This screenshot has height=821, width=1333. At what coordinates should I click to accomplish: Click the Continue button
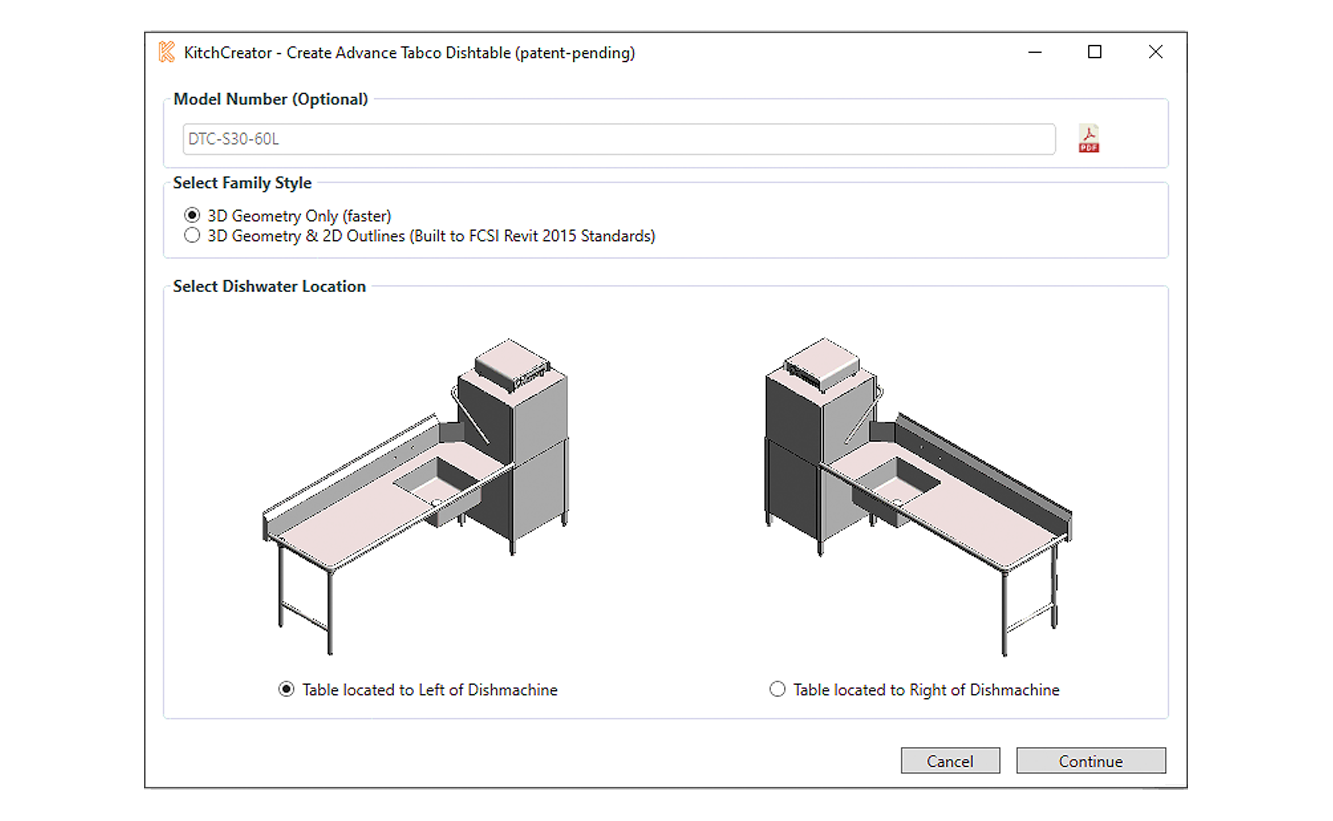(1091, 761)
